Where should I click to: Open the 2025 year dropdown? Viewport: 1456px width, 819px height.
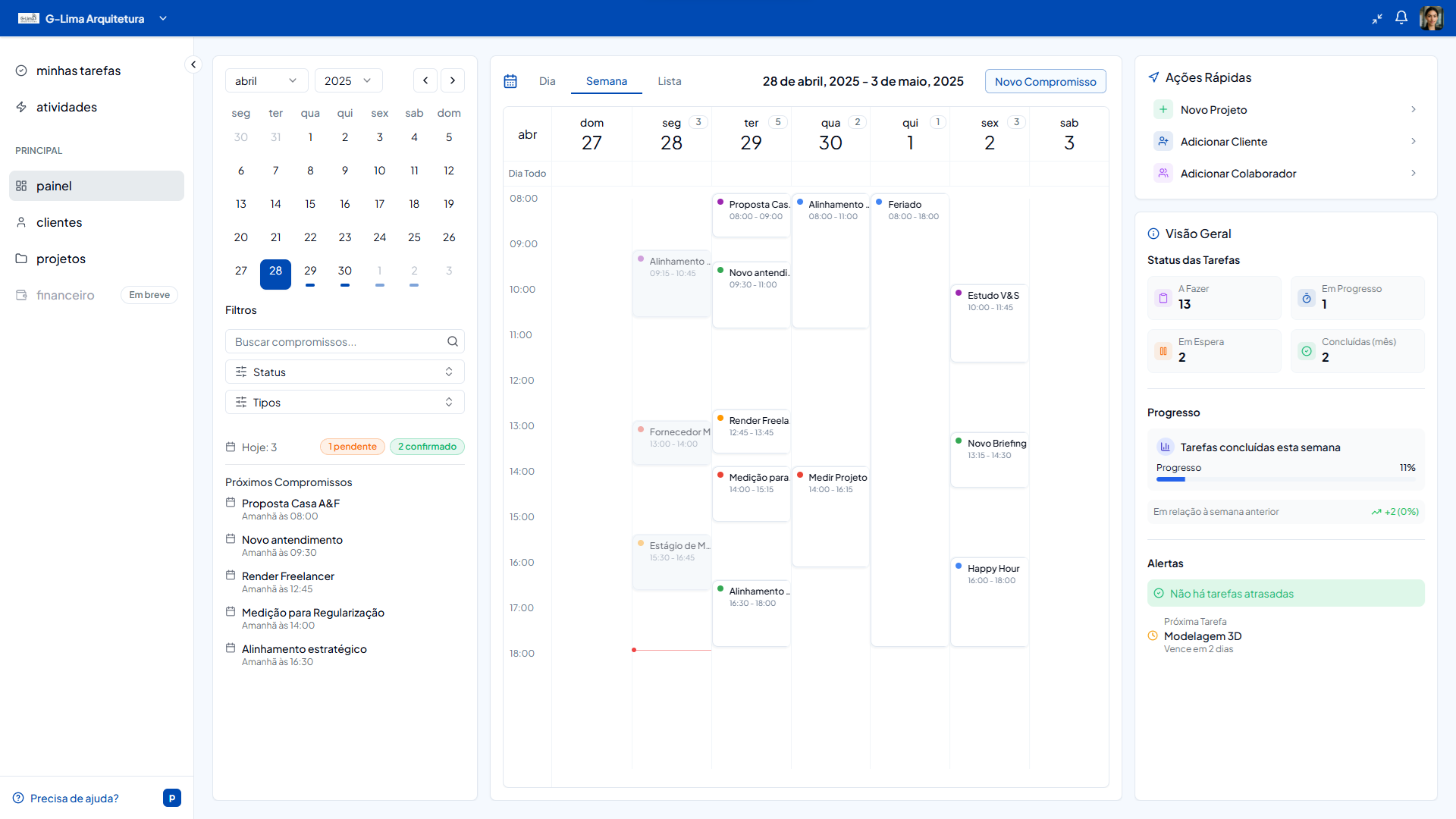point(348,80)
